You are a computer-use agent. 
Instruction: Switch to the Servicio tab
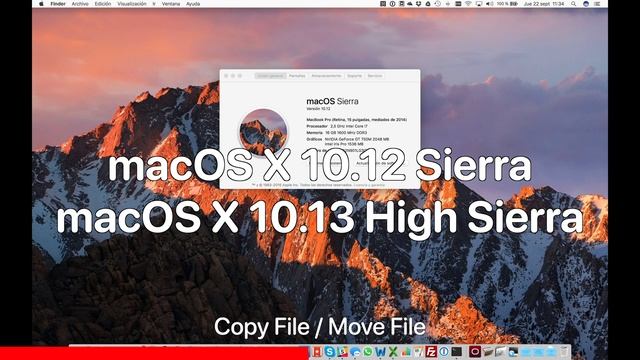[x=375, y=76]
